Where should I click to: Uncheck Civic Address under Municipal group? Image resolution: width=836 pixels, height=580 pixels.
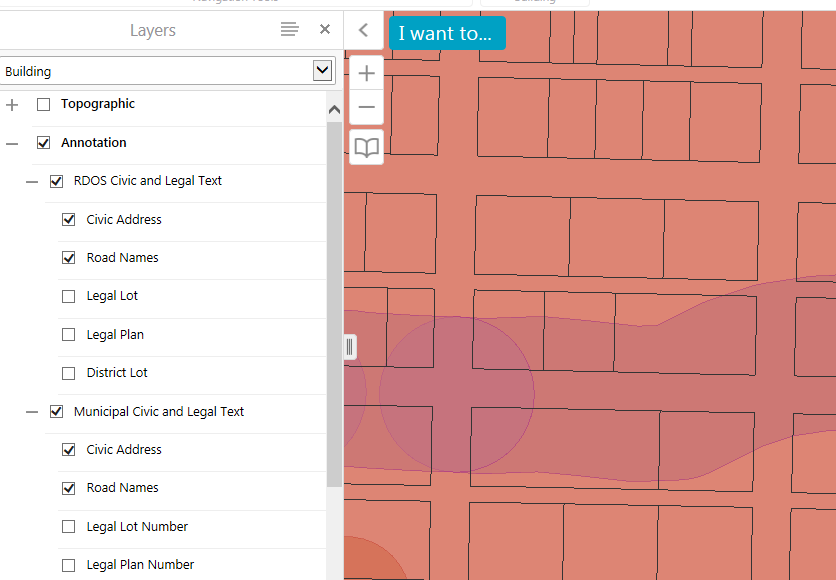[x=69, y=450]
